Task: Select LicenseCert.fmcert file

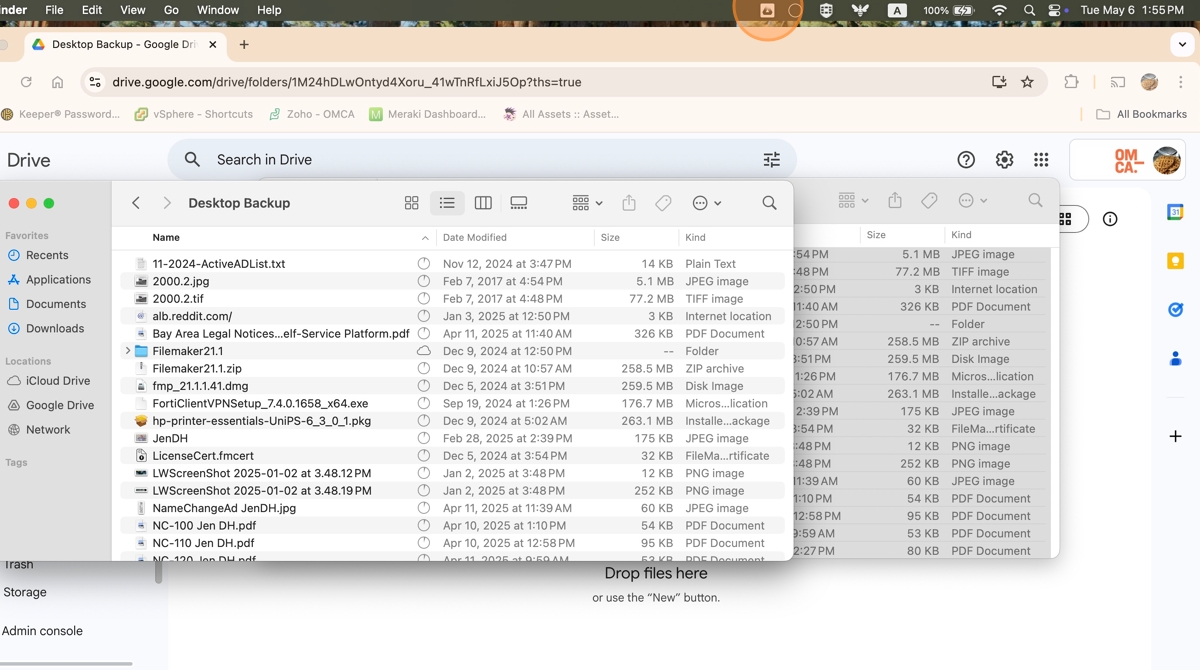Action: (x=203, y=456)
